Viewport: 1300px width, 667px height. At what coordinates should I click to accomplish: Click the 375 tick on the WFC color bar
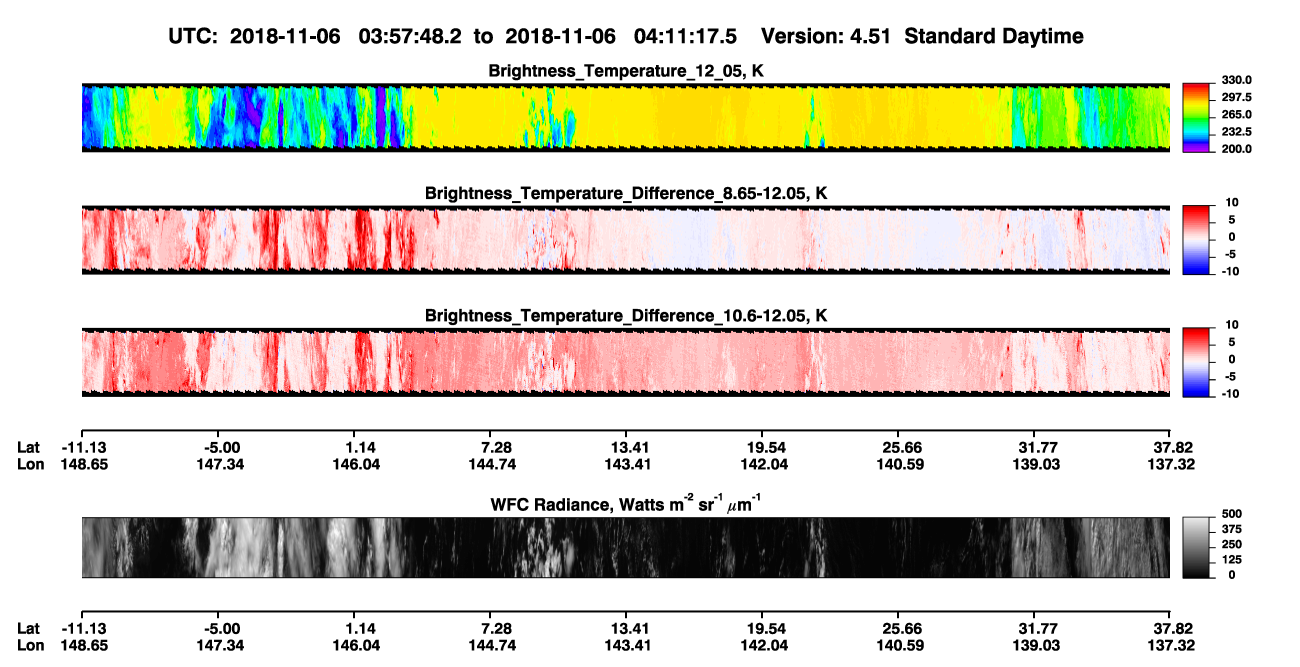click(1231, 528)
